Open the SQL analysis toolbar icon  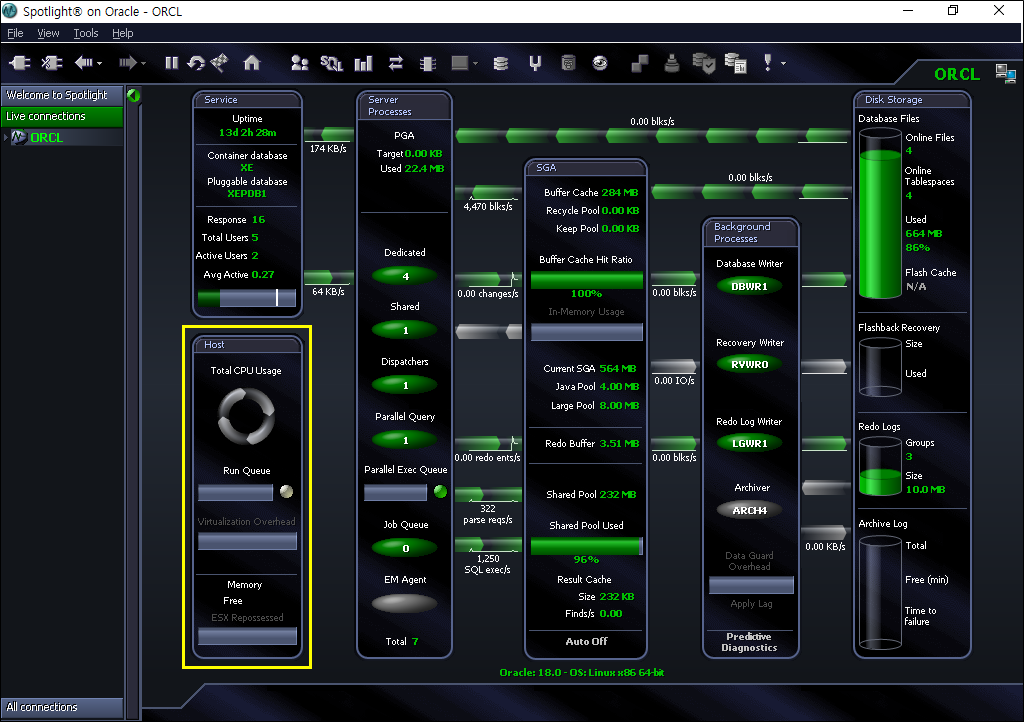coord(331,63)
